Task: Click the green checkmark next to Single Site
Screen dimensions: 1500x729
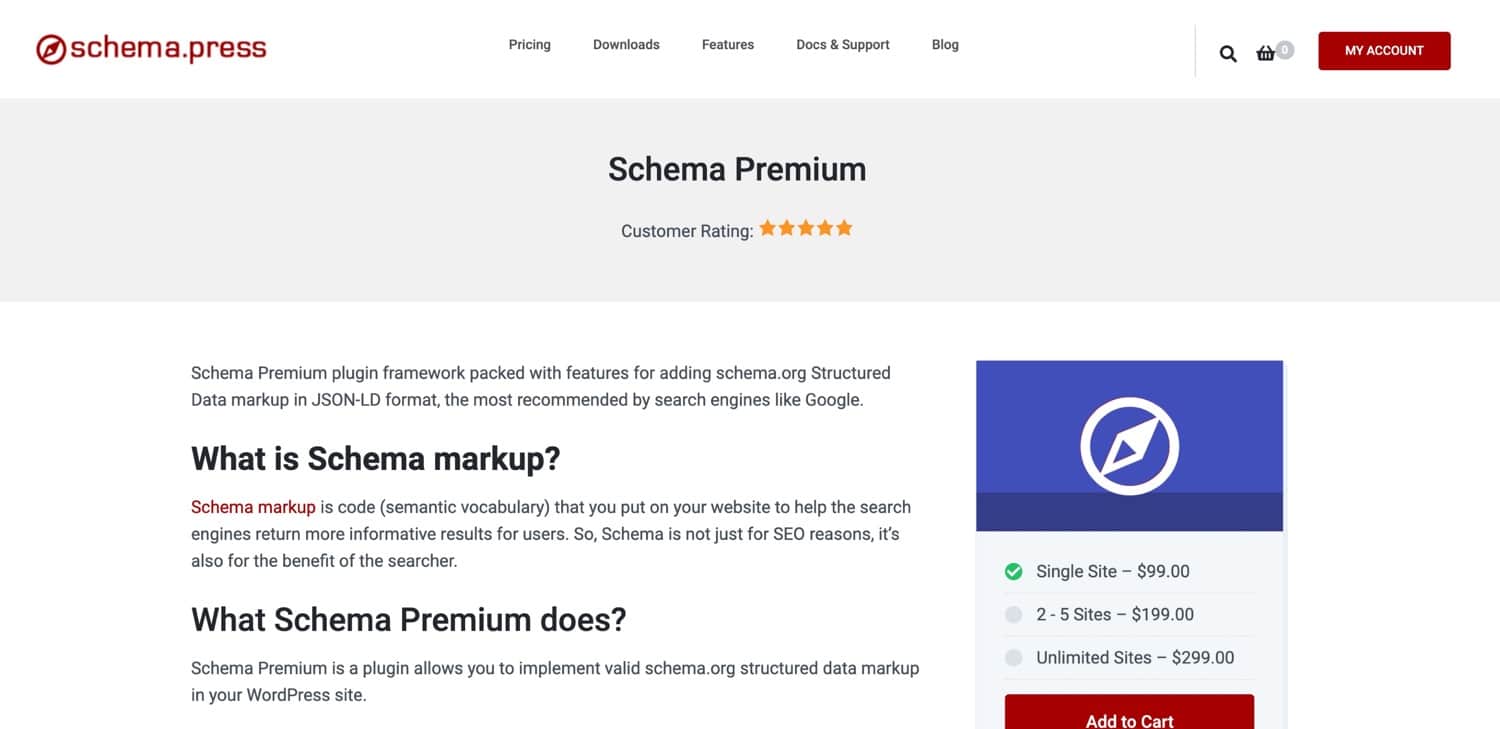Action: click(1013, 571)
